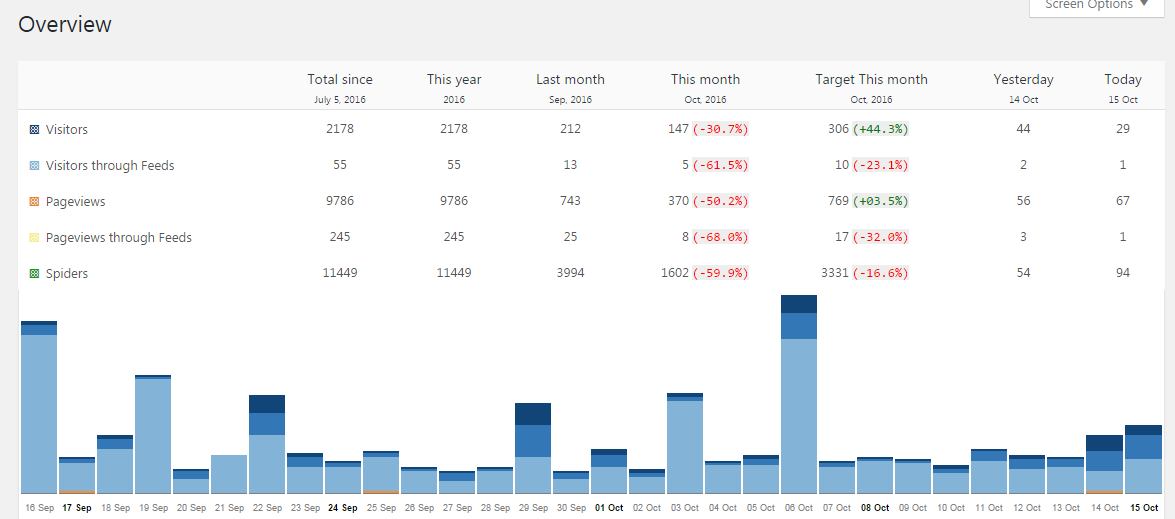Click the Pageviews row label
This screenshot has width=1175, height=519.
point(75,201)
